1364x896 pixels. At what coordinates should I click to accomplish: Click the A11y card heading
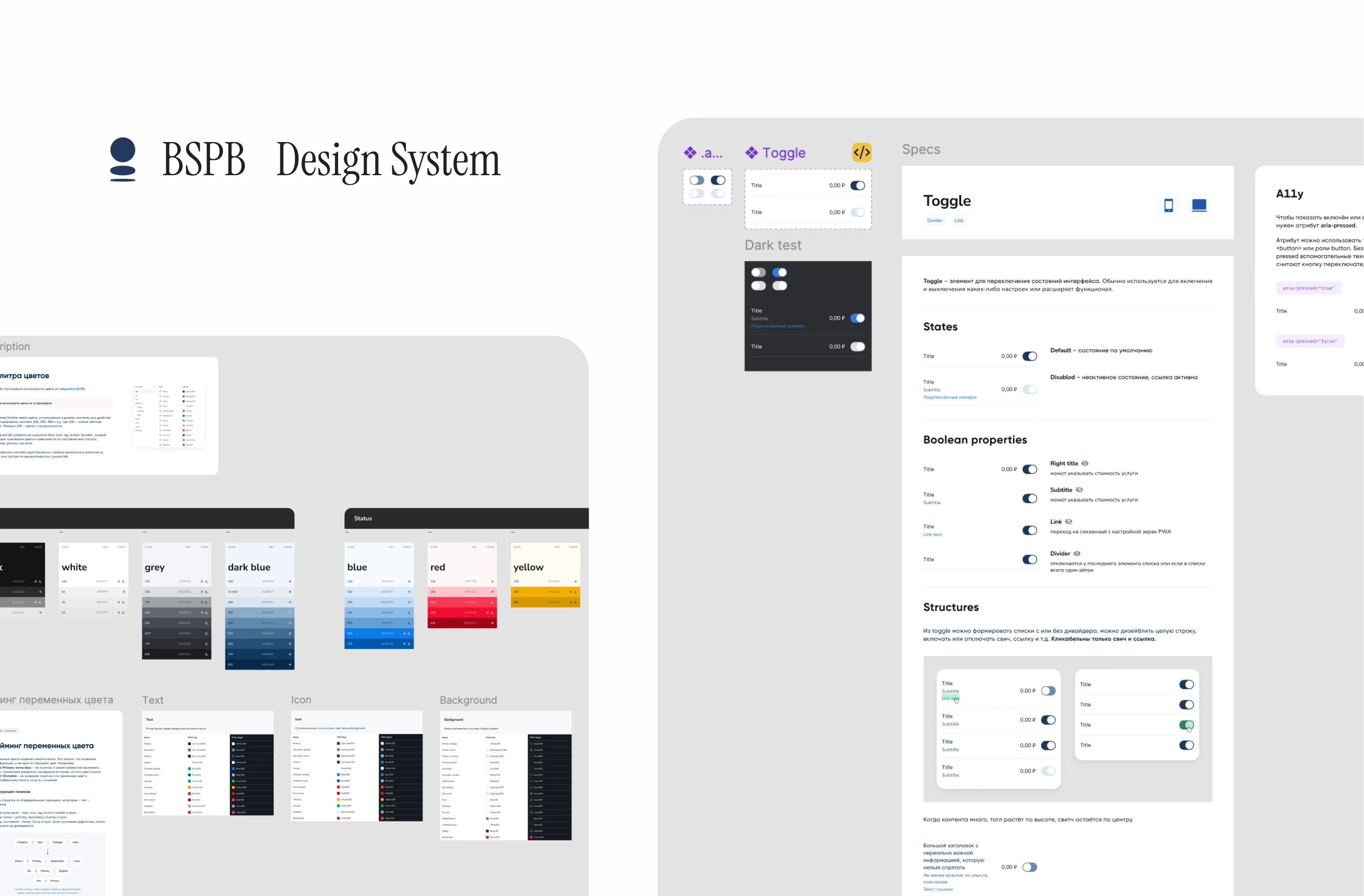[x=1290, y=194]
